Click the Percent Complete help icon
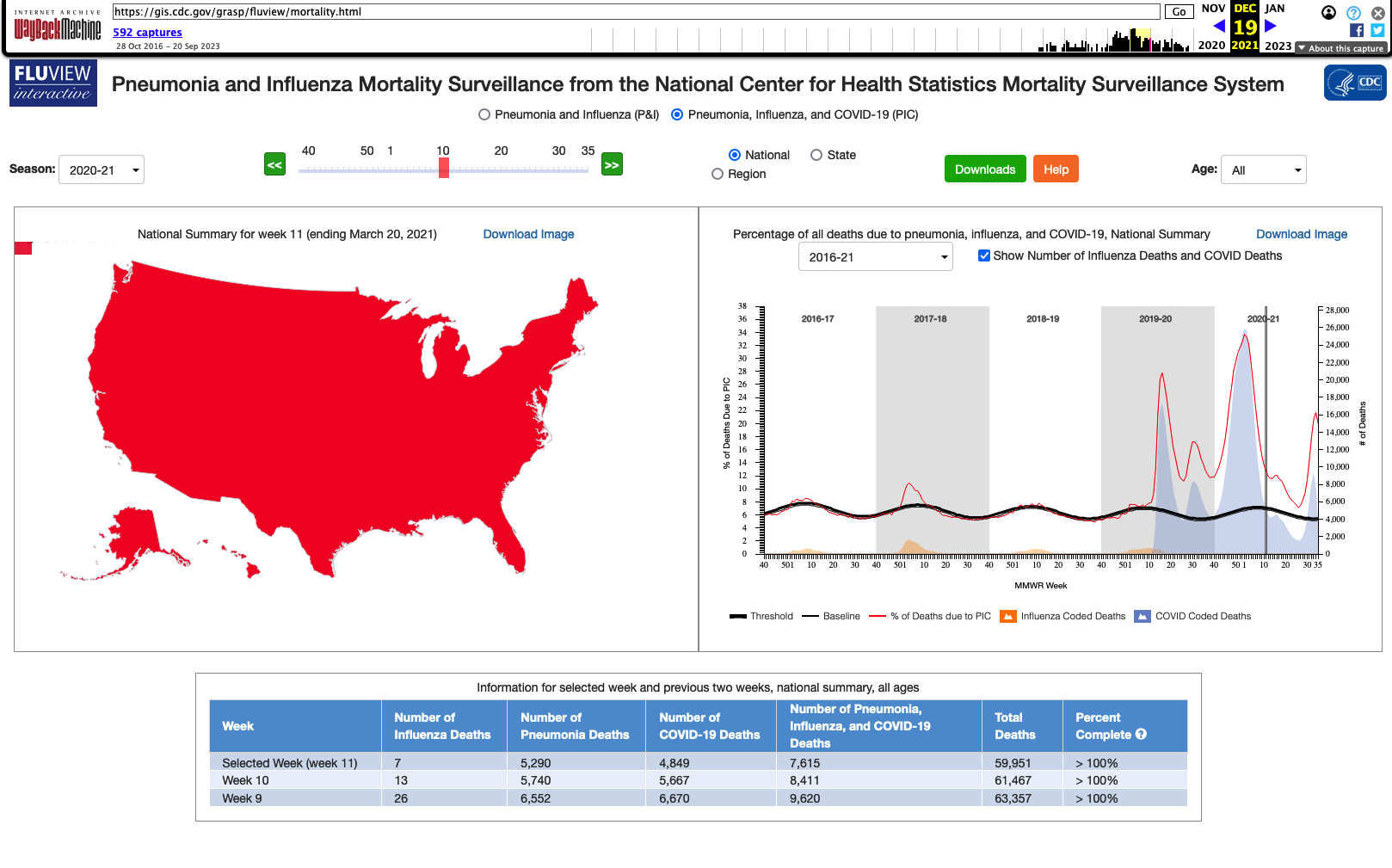This screenshot has height=868, width=1392. [1141, 734]
